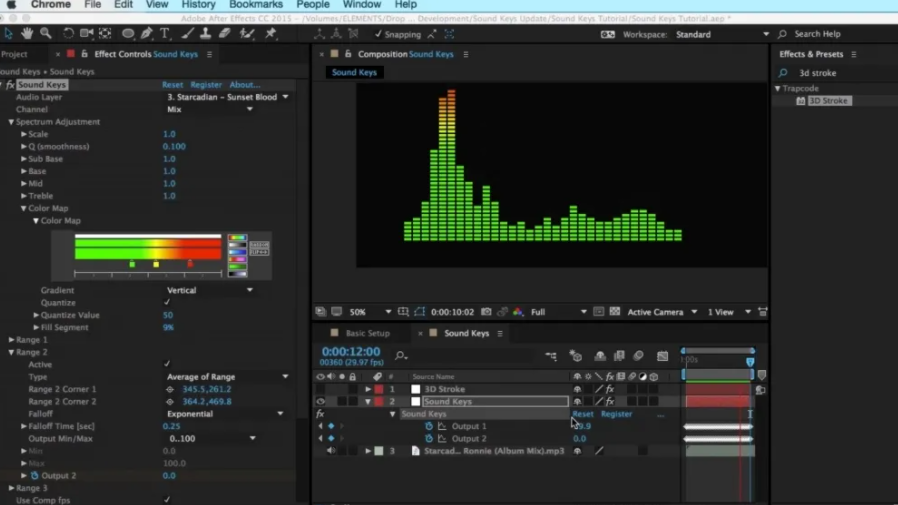Image resolution: width=898 pixels, height=505 pixels.
Task: Select the Rotation tool
Action: [x=68, y=34]
